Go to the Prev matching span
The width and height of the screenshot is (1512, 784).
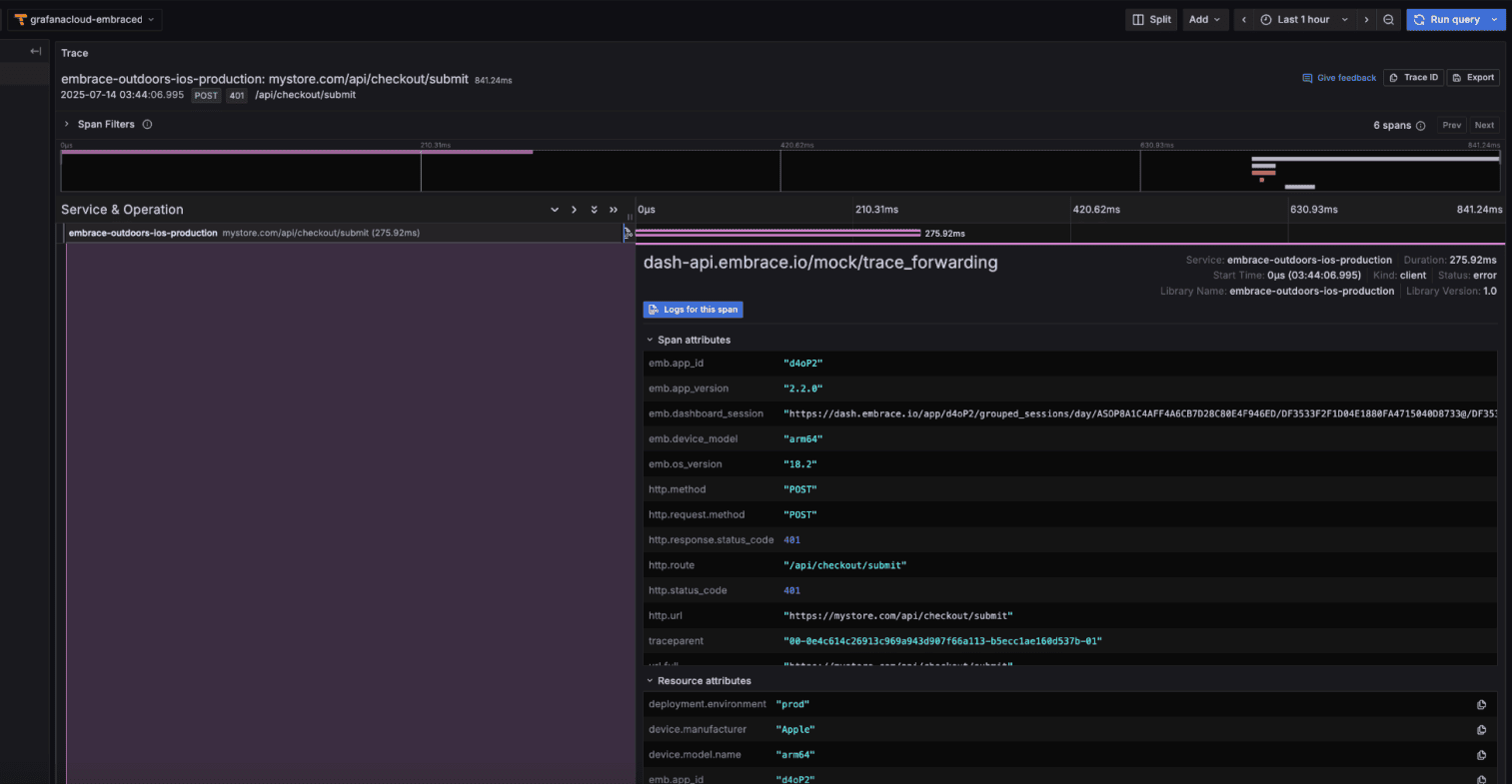(x=1452, y=125)
